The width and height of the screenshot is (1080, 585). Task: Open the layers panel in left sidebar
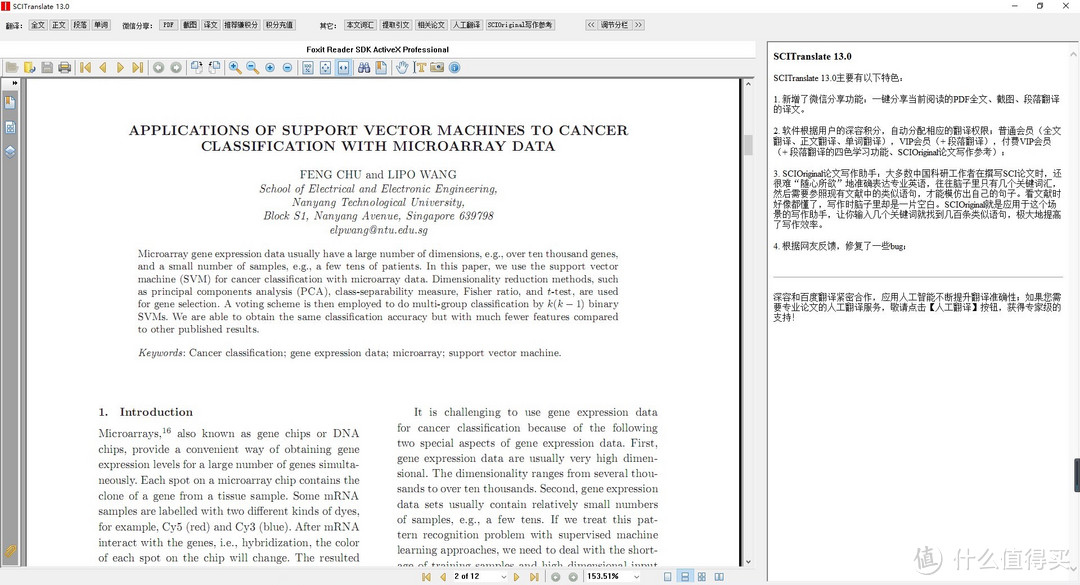(10, 152)
